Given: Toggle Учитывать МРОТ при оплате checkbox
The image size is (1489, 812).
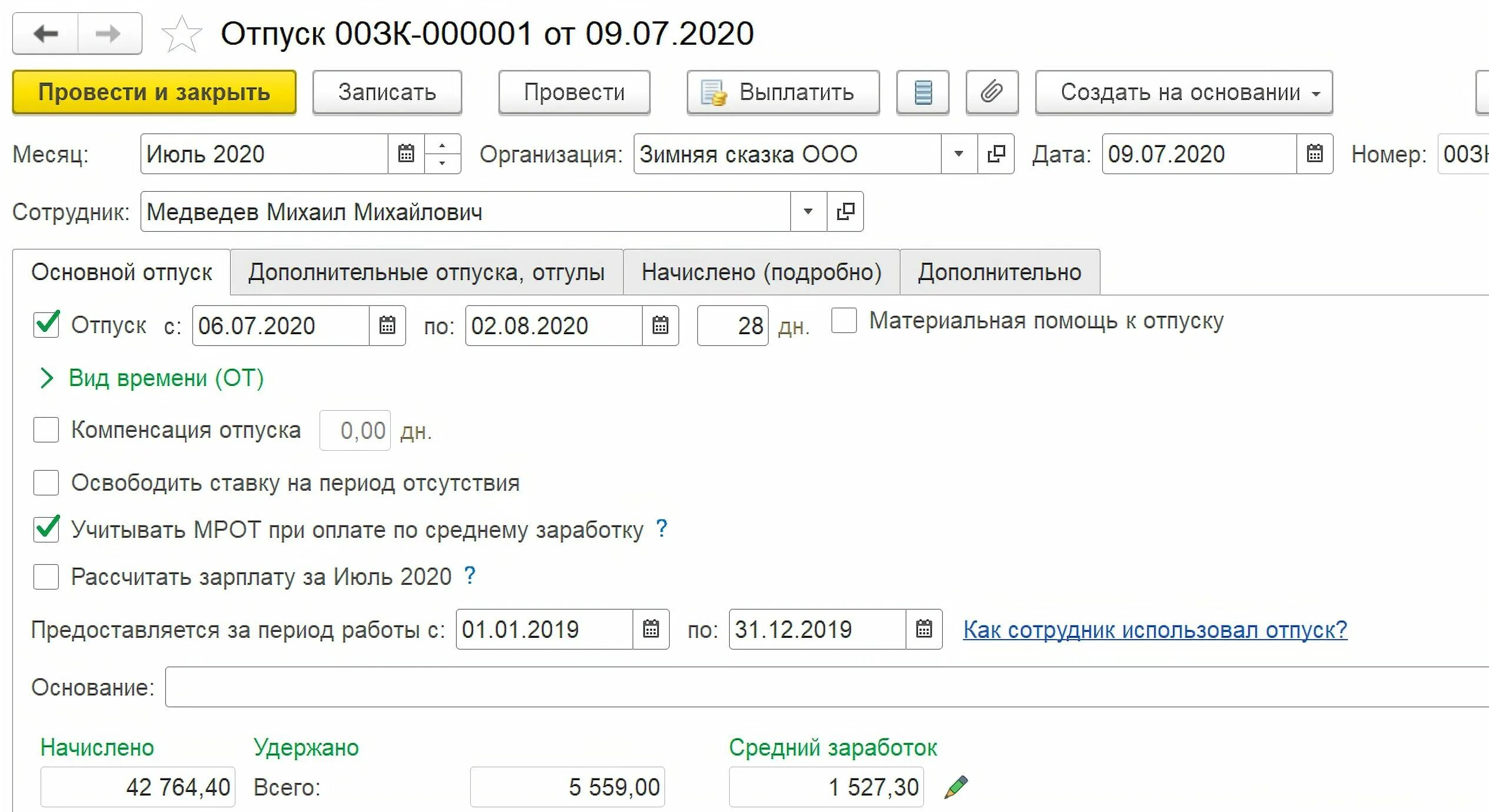Looking at the screenshot, I should coord(46,529).
